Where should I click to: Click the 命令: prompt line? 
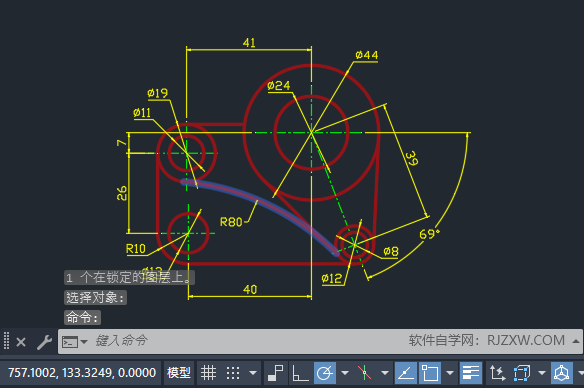(82, 318)
